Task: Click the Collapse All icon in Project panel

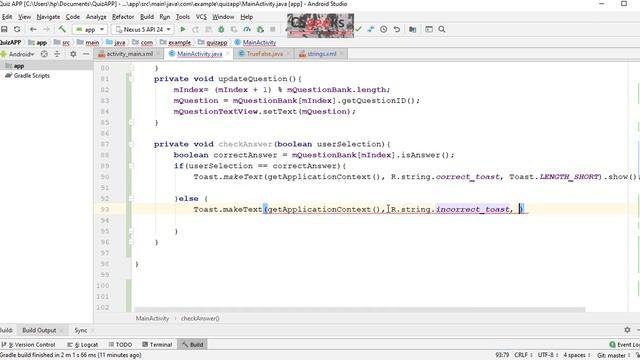Action: pos(57,54)
